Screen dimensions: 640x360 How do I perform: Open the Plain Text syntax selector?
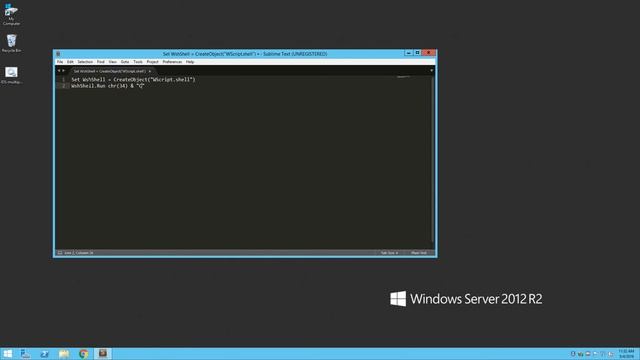point(419,253)
